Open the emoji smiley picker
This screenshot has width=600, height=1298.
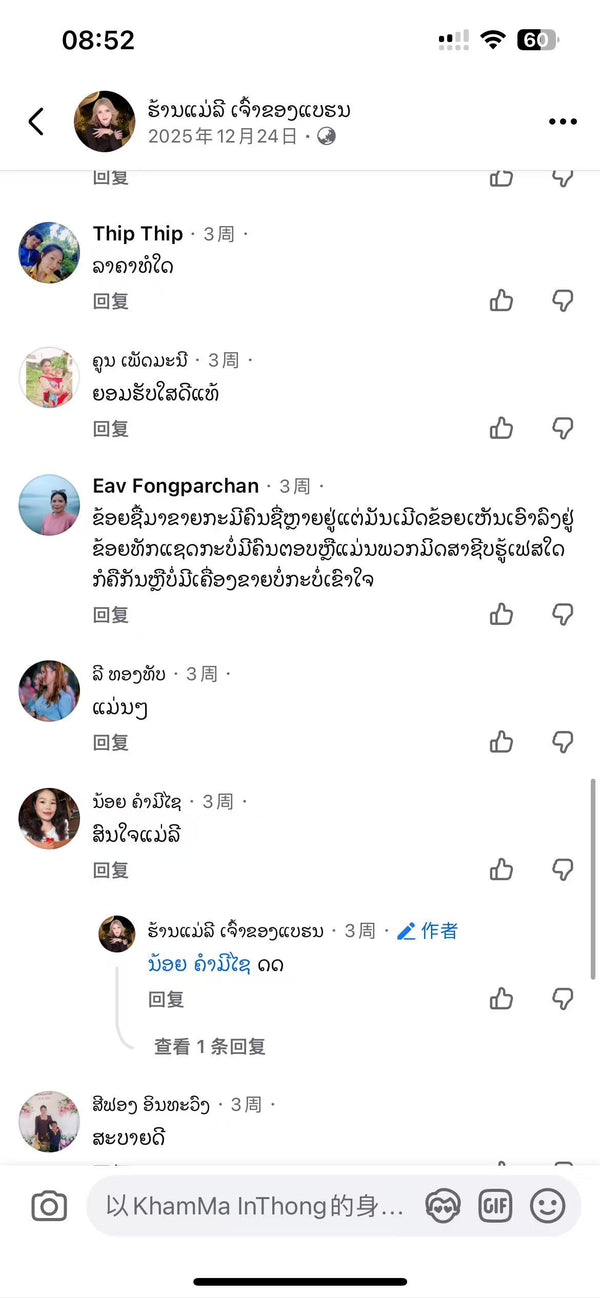[547, 1206]
